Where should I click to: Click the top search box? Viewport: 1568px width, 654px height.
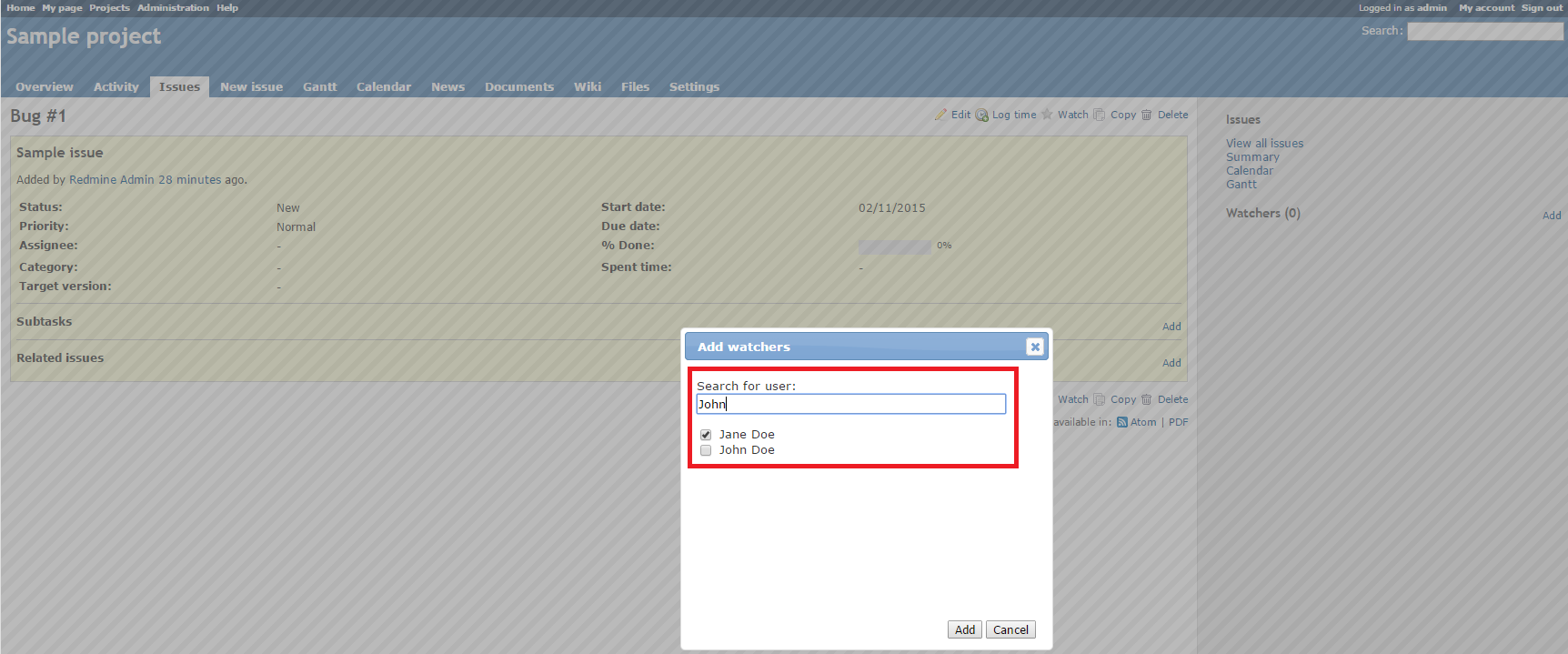coord(1485,31)
